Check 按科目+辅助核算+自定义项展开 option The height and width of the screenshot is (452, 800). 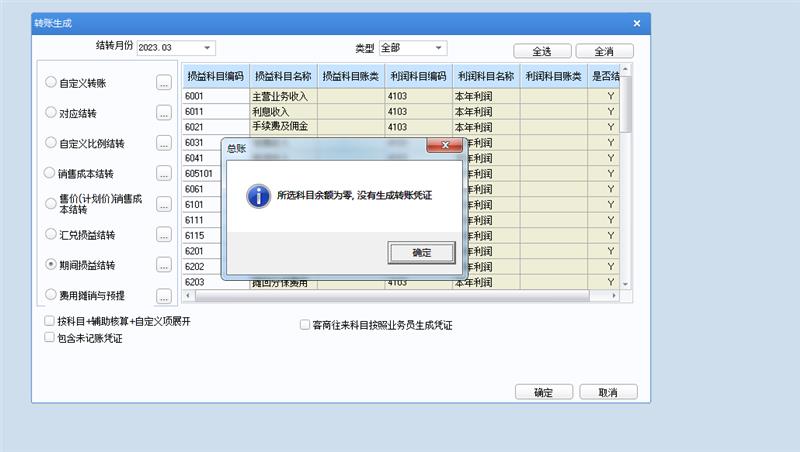pyautogui.click(x=50, y=321)
